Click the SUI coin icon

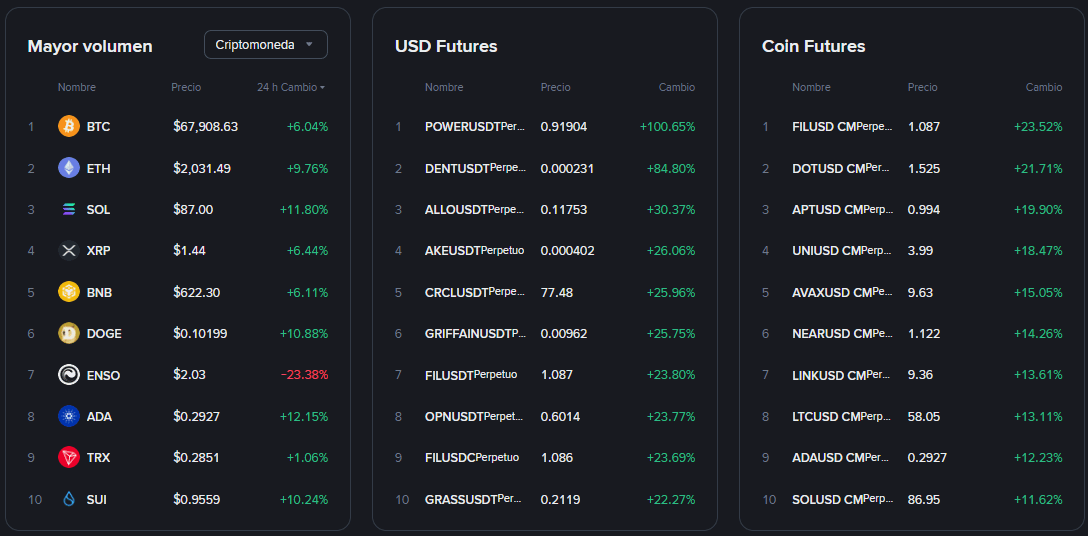tap(68, 499)
